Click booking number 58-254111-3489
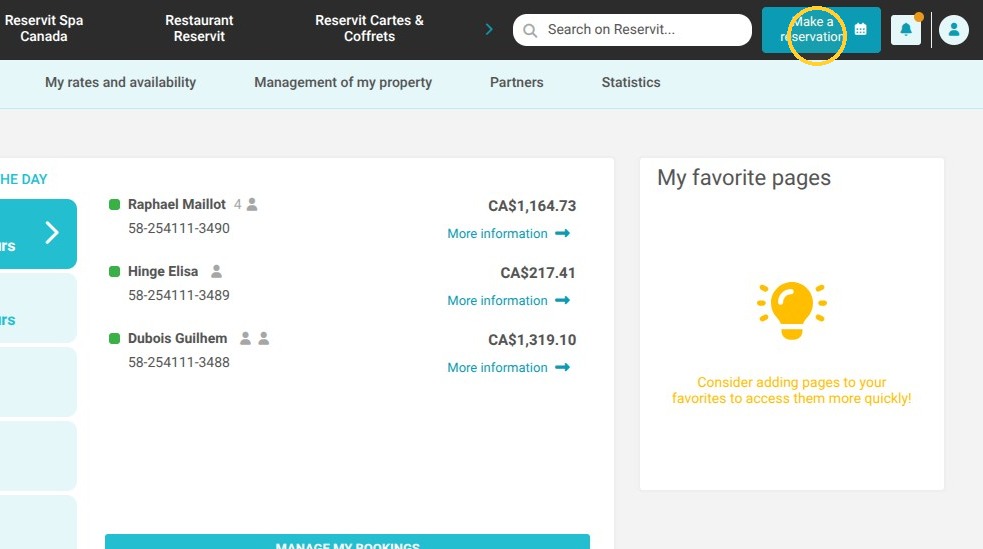The image size is (983, 549). pyautogui.click(x=179, y=295)
